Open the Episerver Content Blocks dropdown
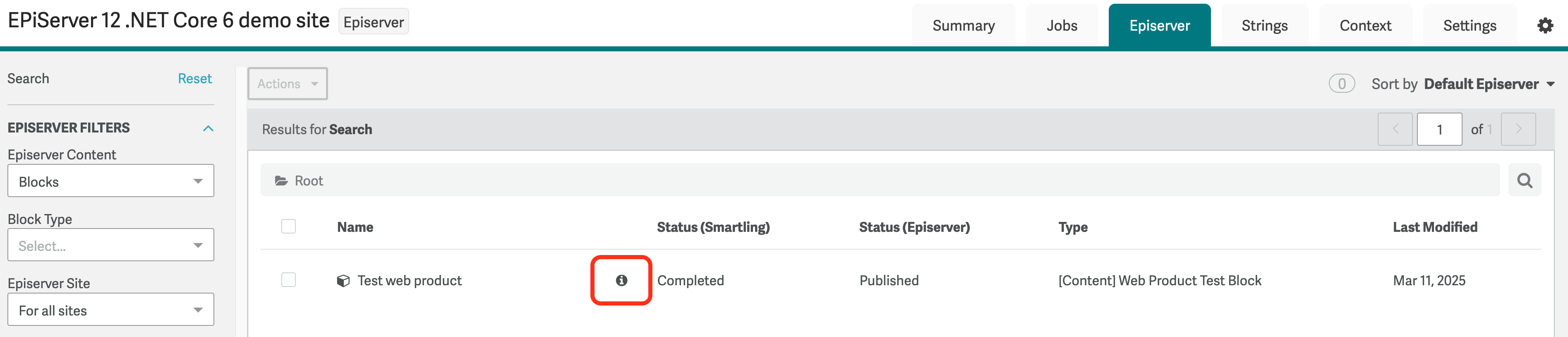The height and width of the screenshot is (337, 1568). 111,181
